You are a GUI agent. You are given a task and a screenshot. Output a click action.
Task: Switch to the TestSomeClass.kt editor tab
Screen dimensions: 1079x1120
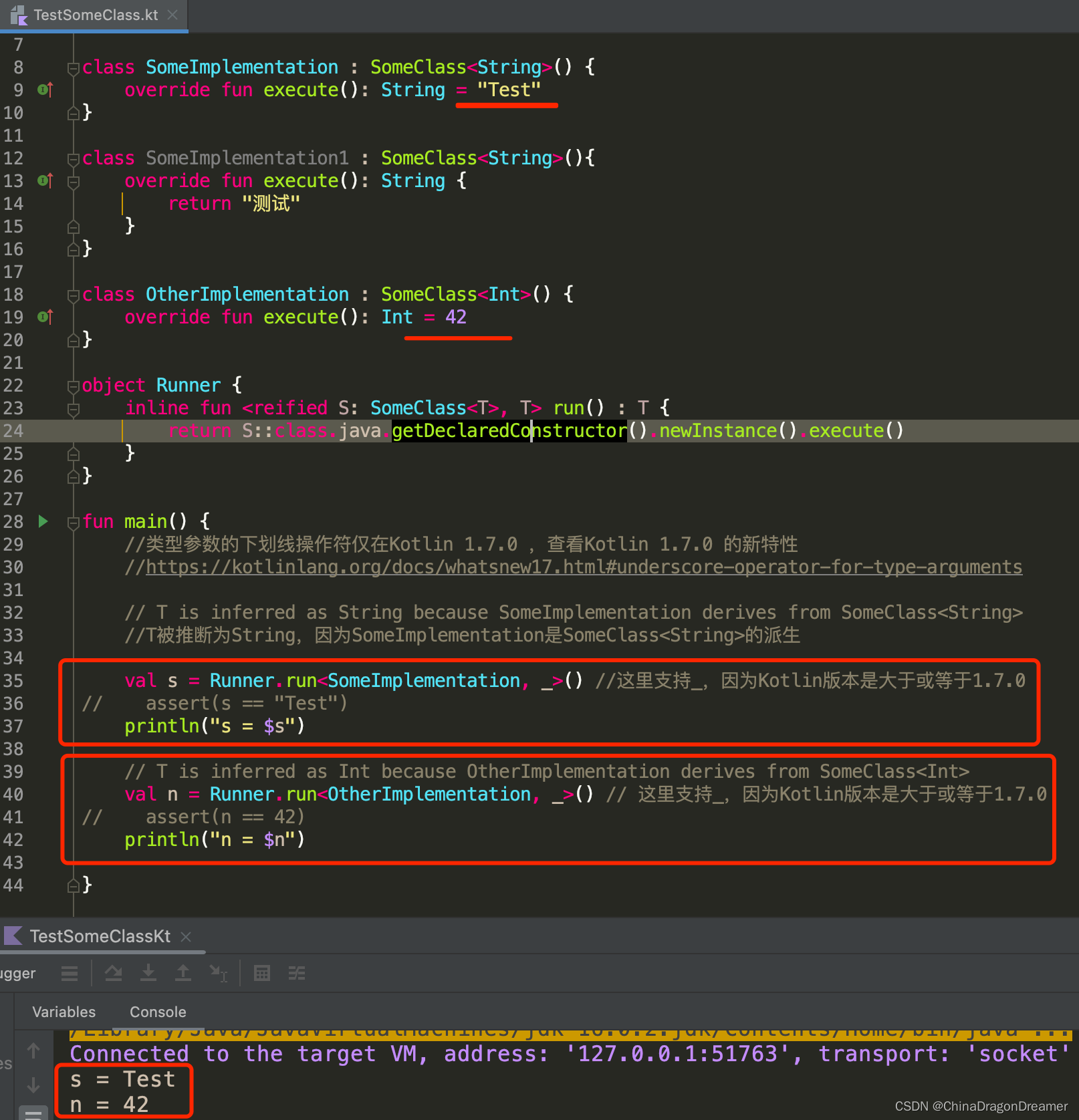pos(95,15)
